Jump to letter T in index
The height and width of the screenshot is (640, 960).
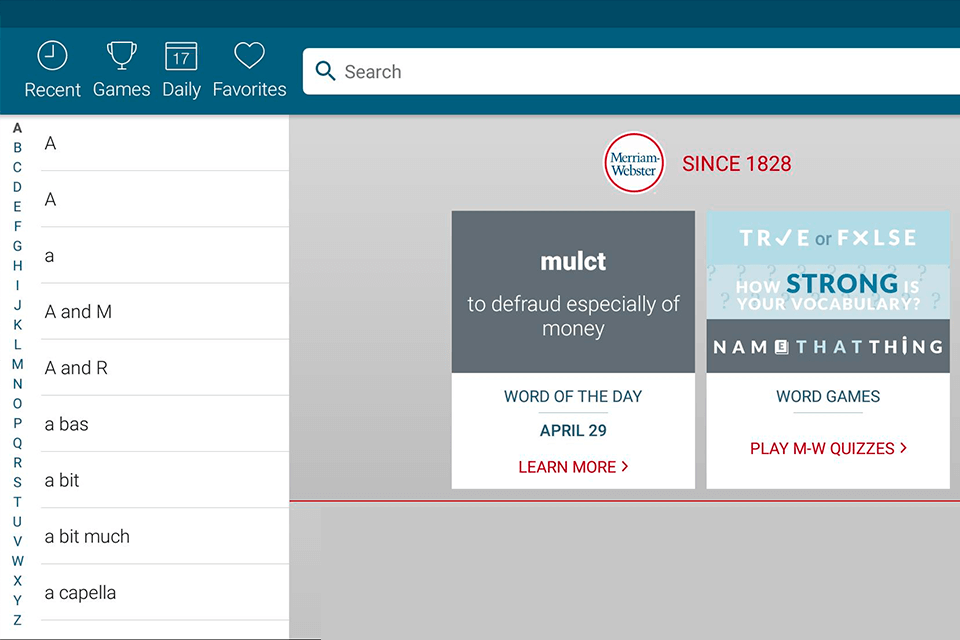point(17,502)
